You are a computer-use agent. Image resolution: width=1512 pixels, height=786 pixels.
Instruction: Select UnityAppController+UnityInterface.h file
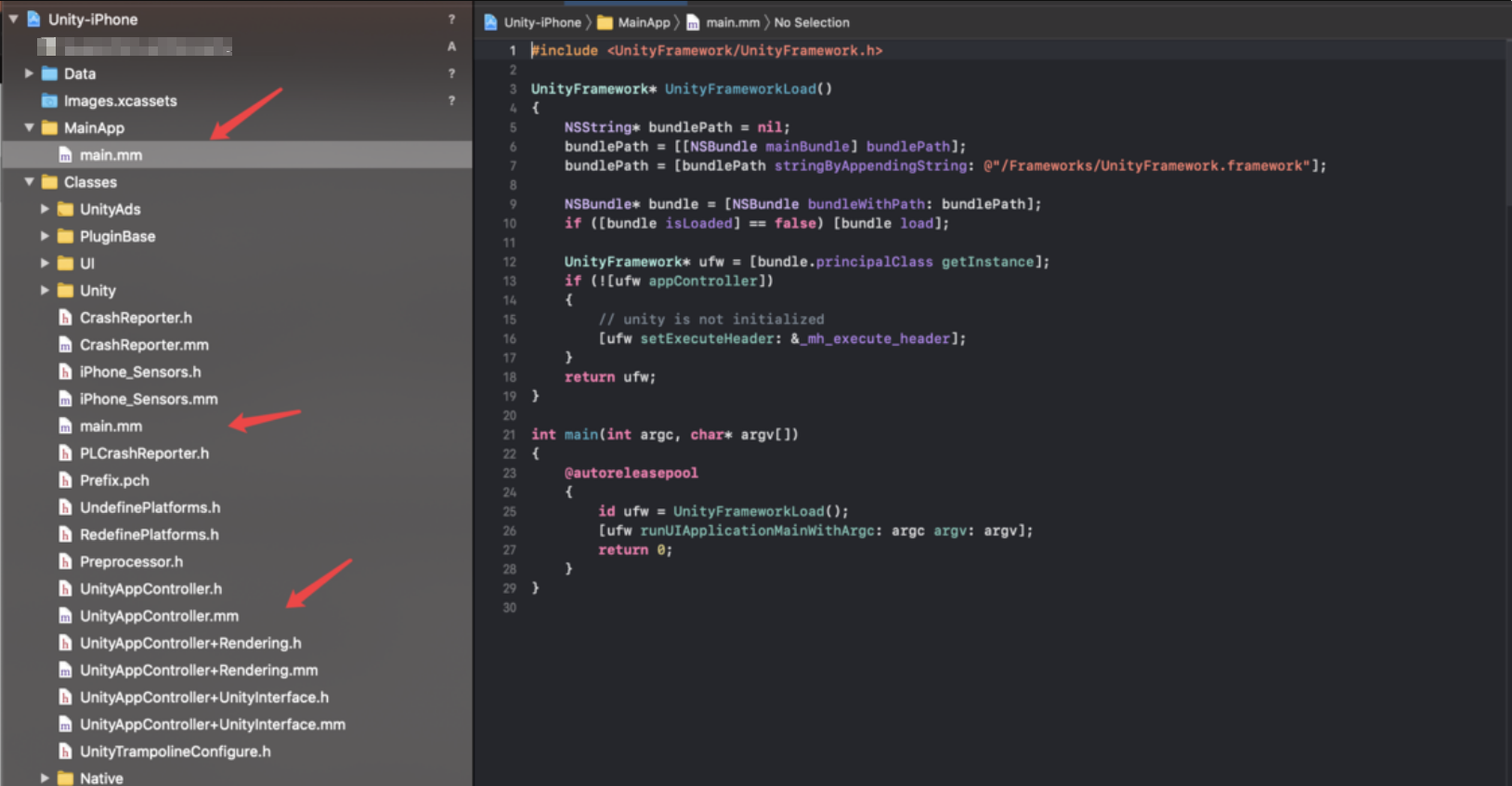204,697
